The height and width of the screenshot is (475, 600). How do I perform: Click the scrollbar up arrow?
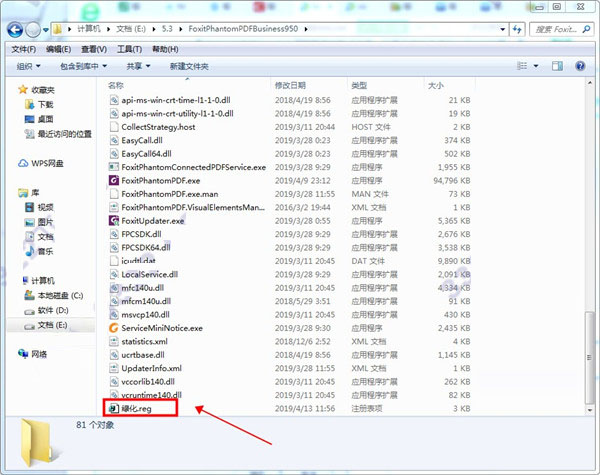590,82
